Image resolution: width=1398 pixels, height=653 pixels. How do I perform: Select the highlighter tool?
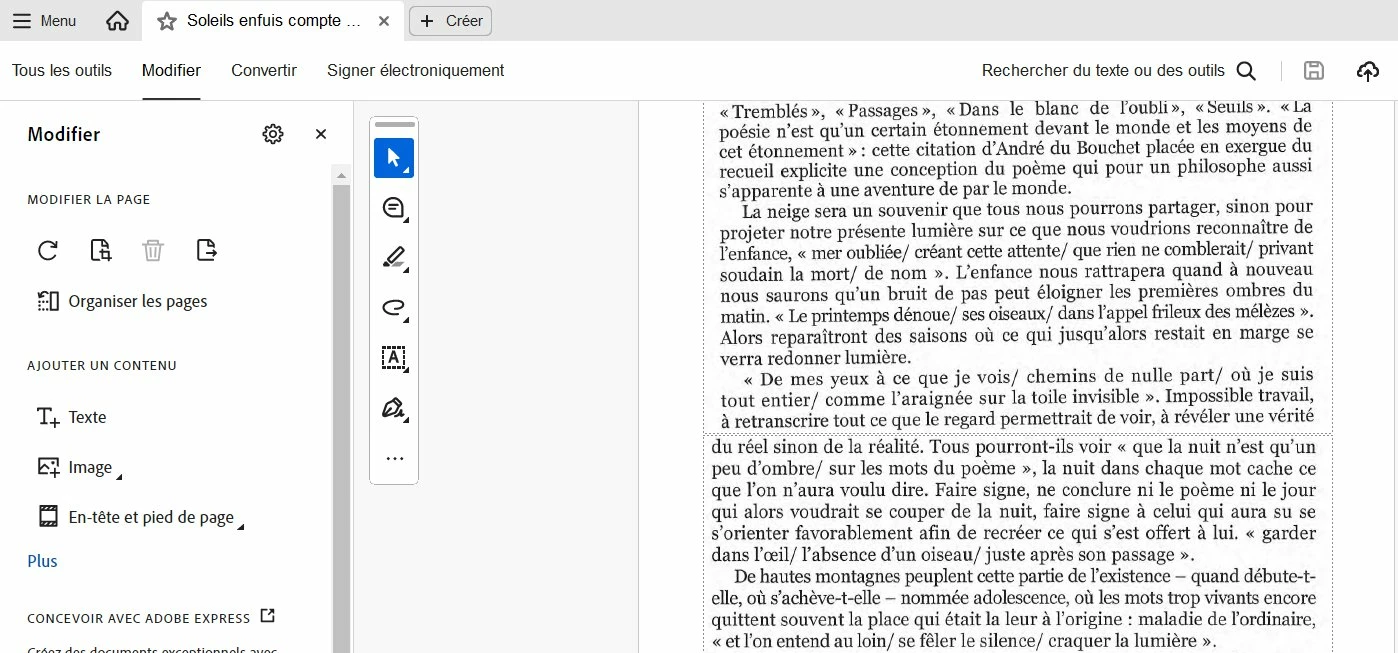[394, 258]
